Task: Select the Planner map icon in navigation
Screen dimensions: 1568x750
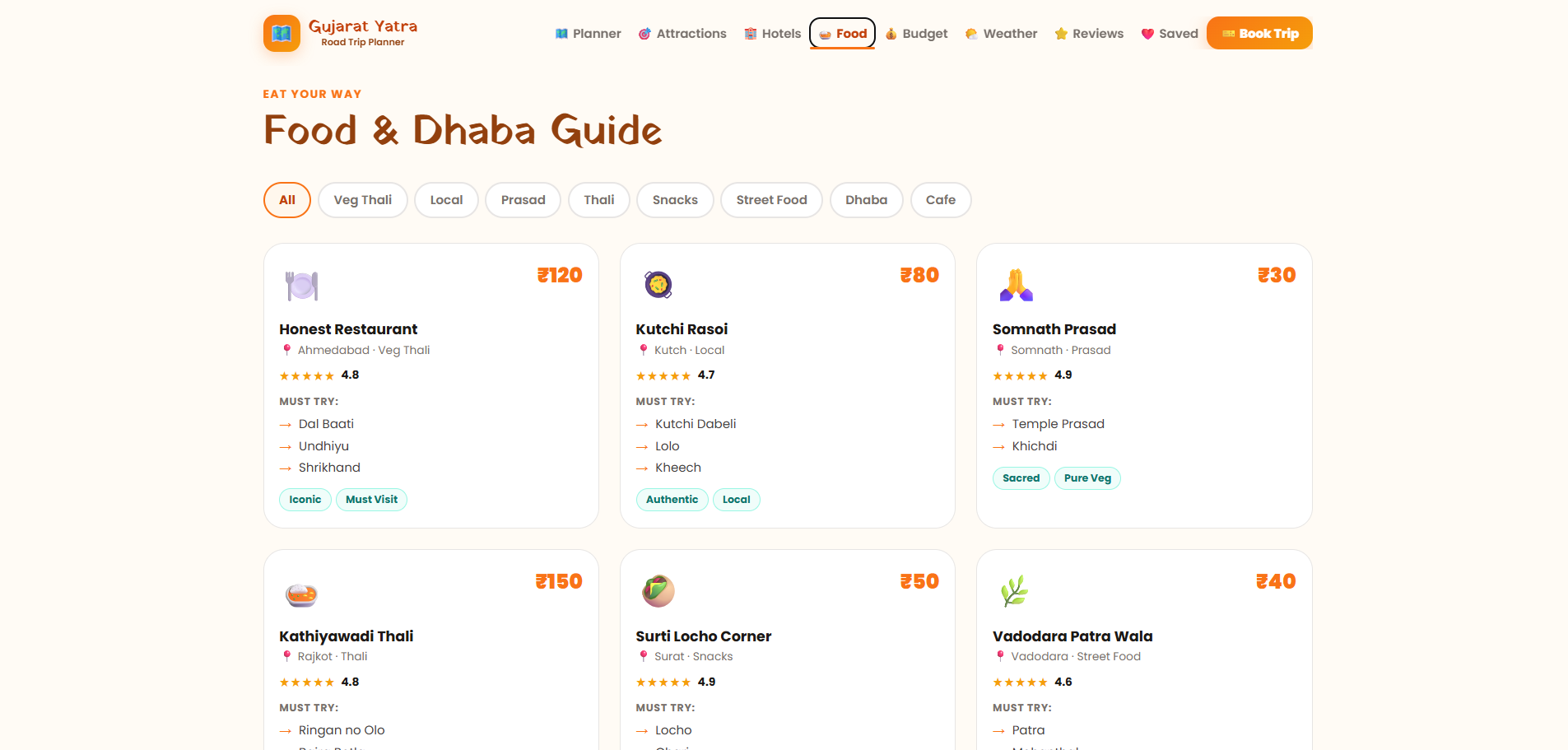Action: pos(561,33)
